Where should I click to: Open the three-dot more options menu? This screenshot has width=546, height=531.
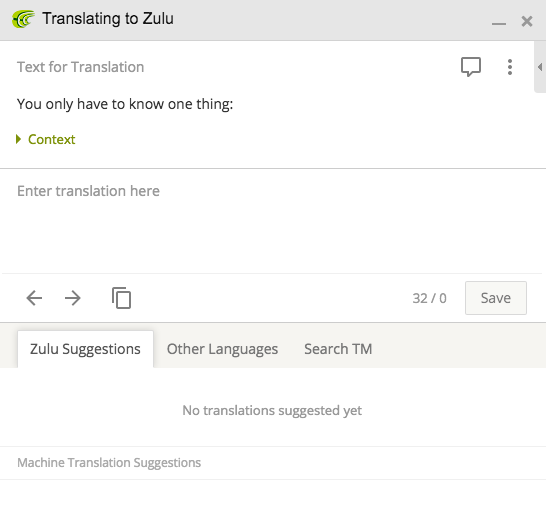tap(510, 67)
